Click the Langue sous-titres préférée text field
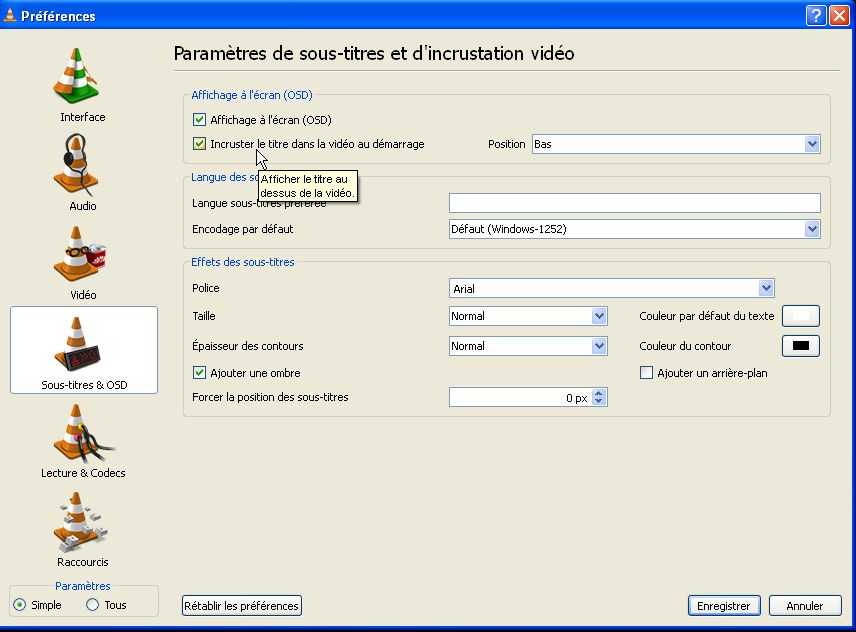 tap(634, 203)
